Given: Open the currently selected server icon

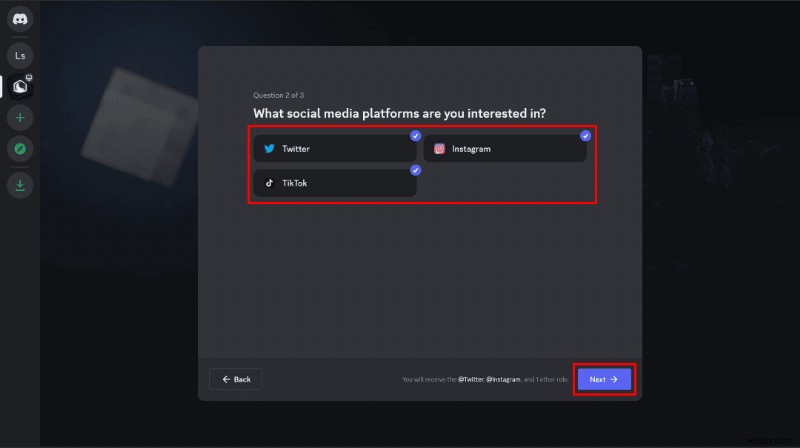Looking at the screenshot, I should (20, 87).
